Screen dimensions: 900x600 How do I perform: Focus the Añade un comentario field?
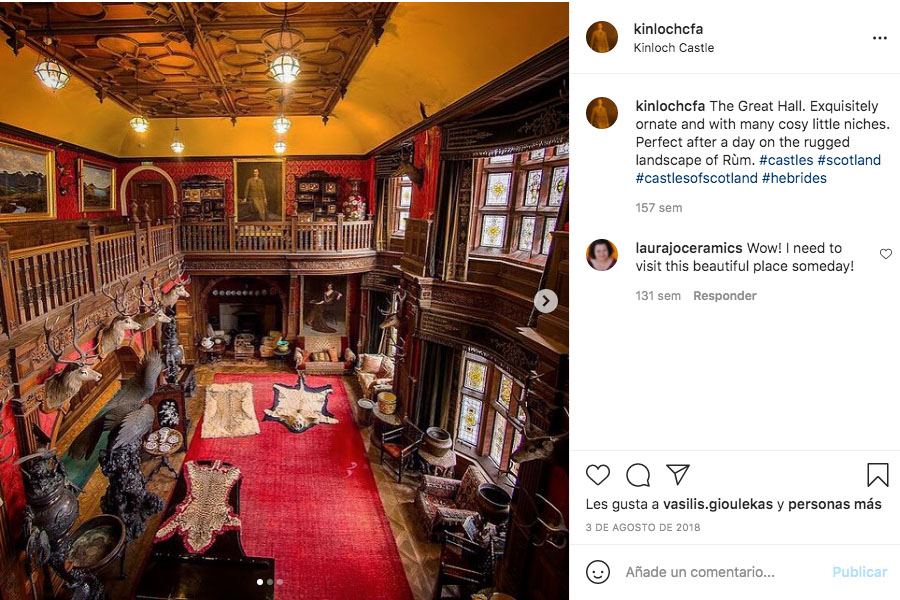click(x=723, y=572)
